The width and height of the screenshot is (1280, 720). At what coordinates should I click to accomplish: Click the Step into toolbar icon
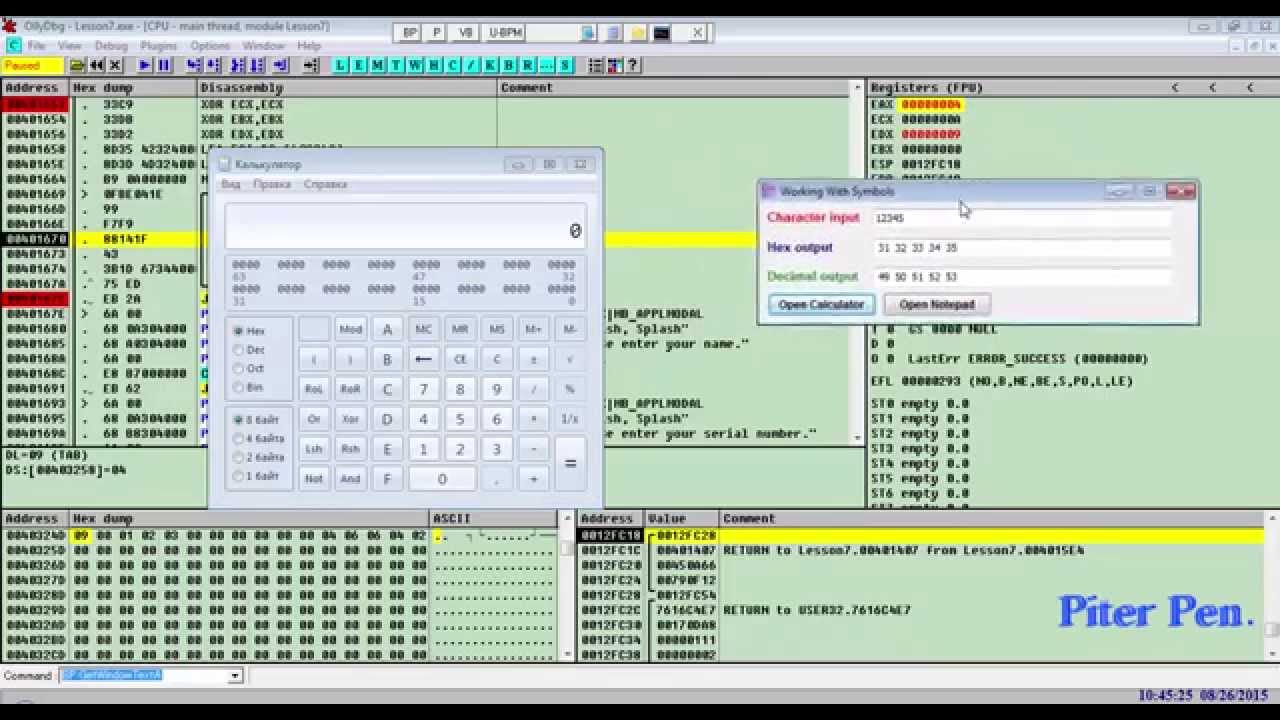point(194,65)
